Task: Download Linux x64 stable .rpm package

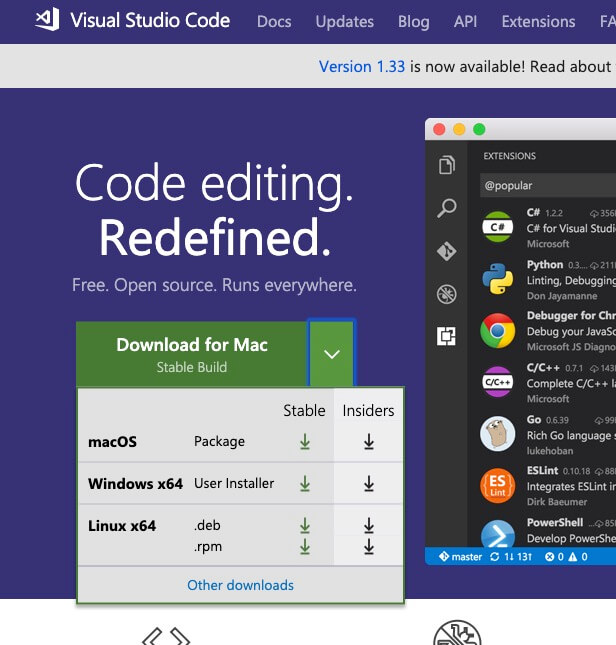Action: (x=305, y=546)
